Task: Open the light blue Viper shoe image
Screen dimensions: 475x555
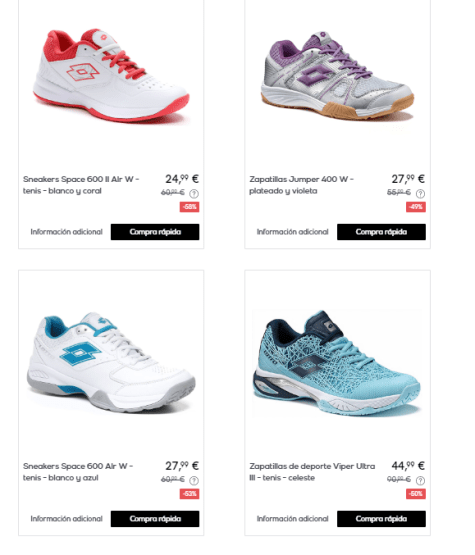Action: 337,363
